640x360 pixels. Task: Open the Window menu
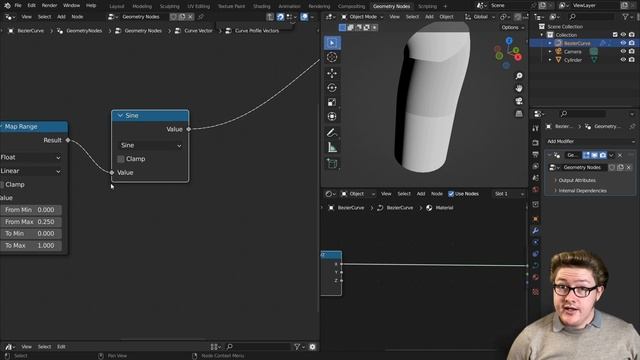click(x=71, y=6)
